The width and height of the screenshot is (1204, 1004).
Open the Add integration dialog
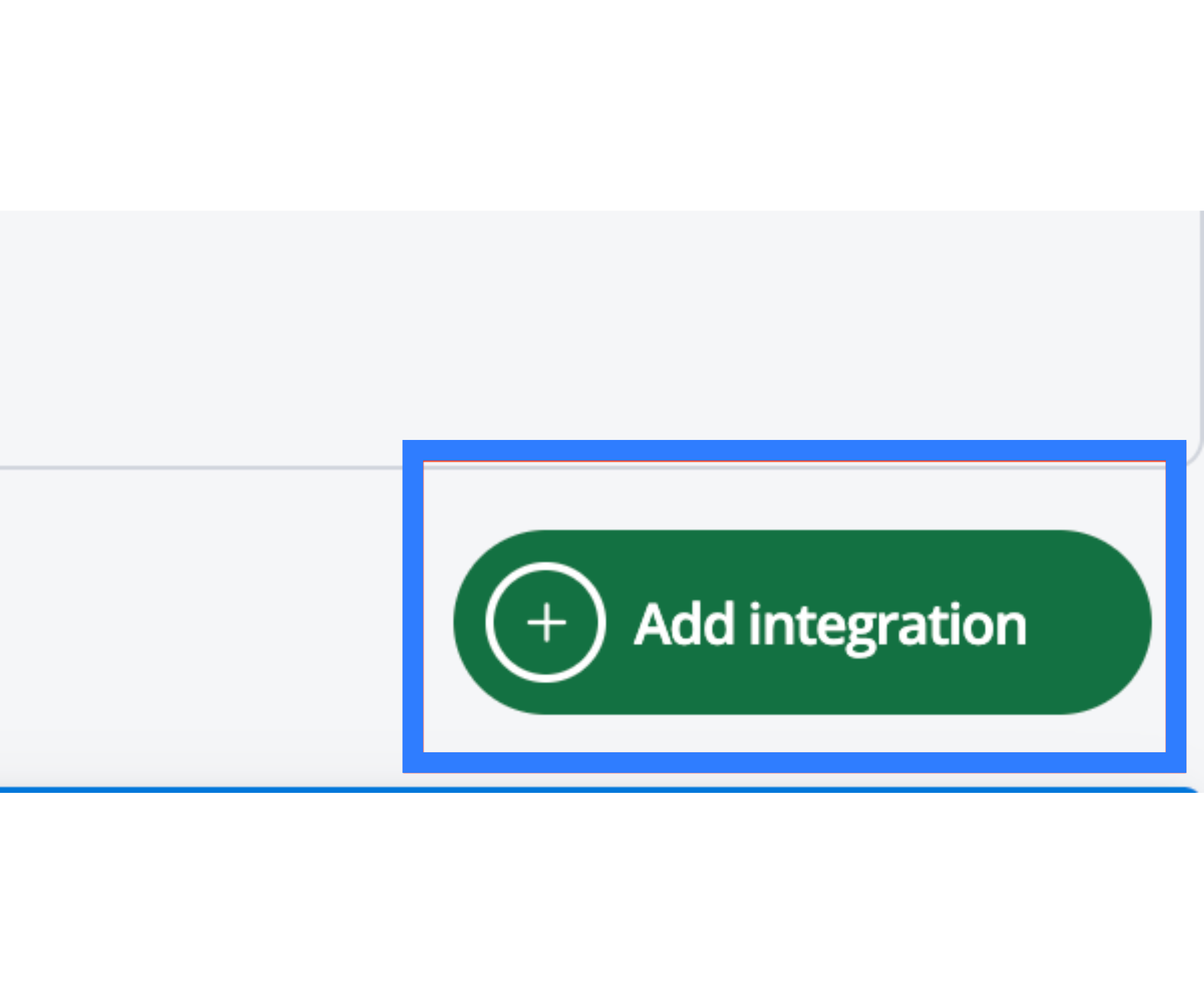802,622
